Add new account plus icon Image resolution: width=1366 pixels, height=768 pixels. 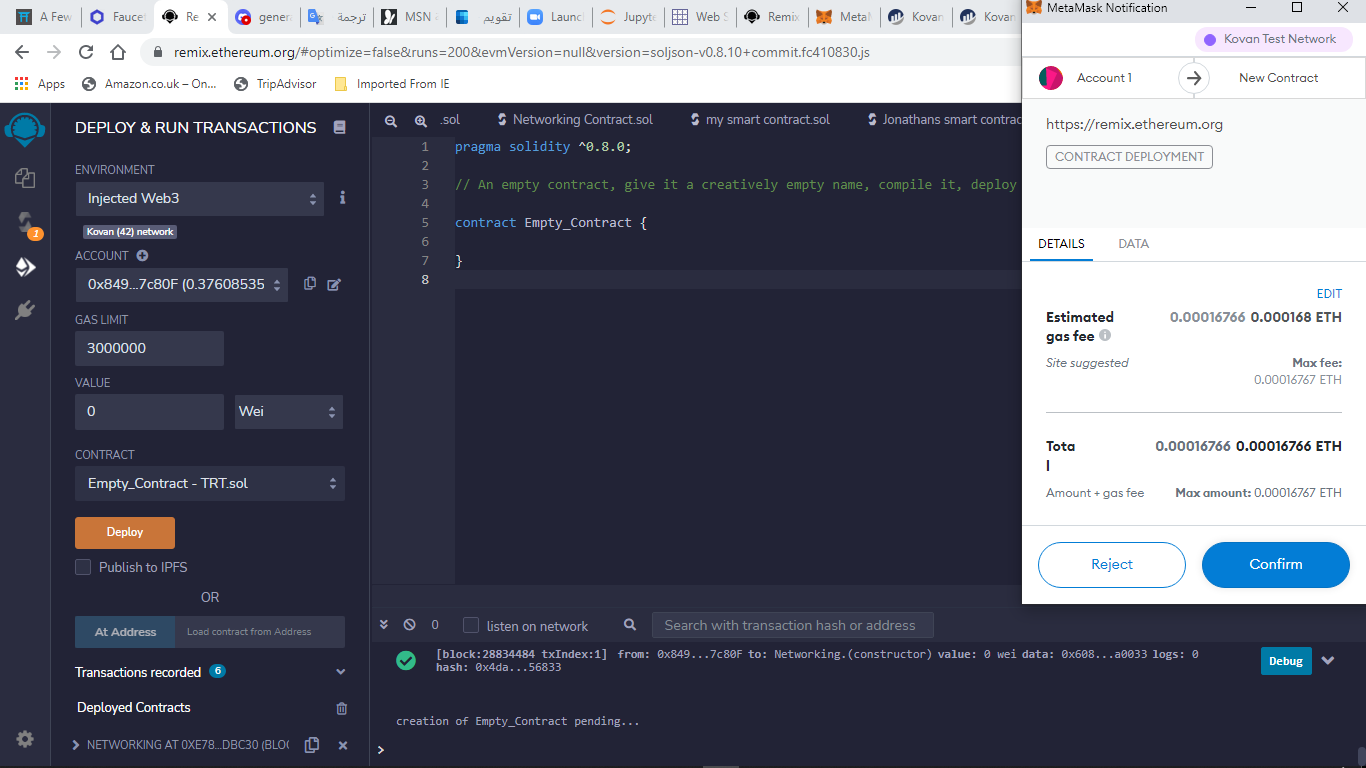[142, 256]
